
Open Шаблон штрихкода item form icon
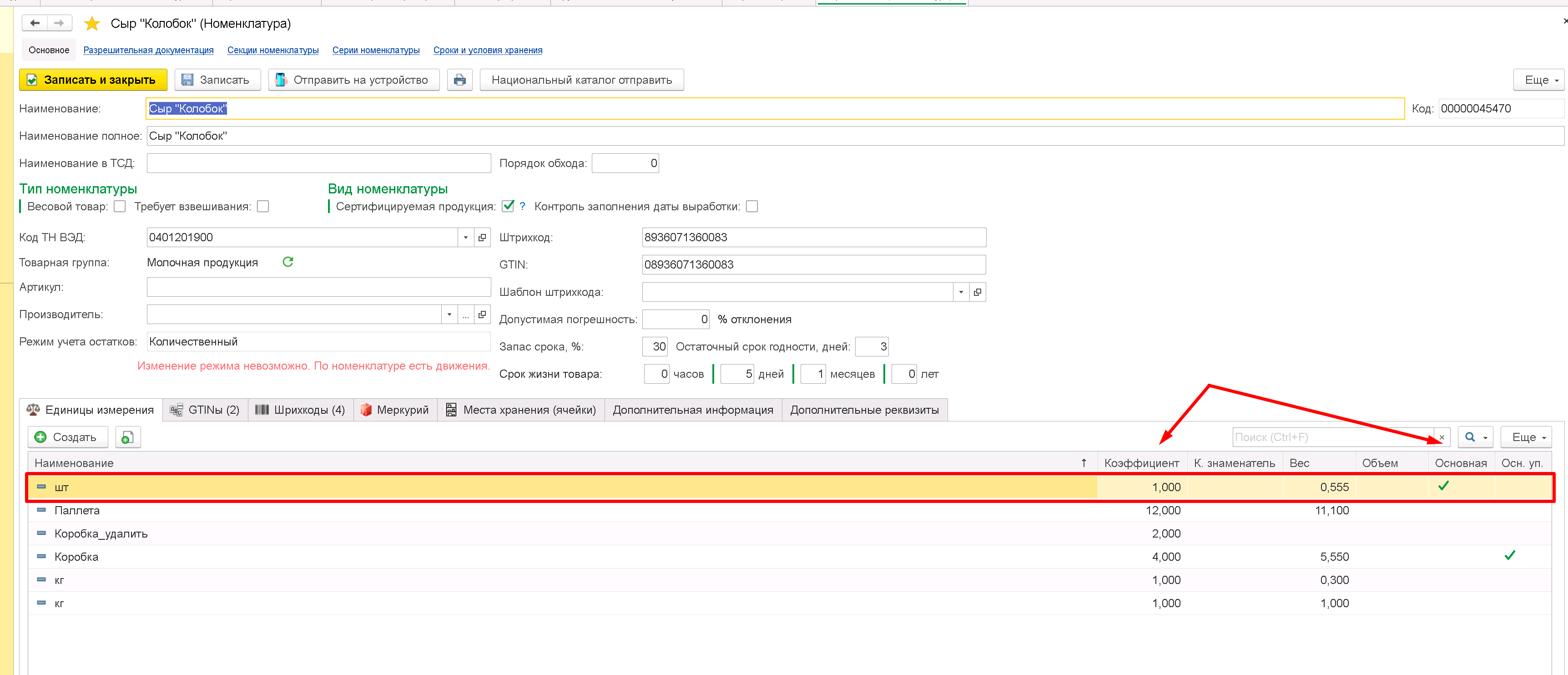(978, 292)
